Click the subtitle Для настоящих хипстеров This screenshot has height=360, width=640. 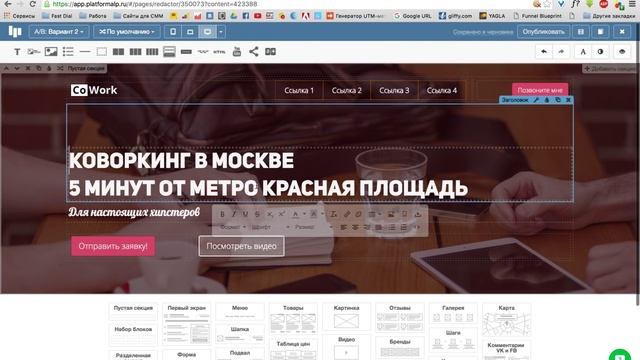(134, 212)
